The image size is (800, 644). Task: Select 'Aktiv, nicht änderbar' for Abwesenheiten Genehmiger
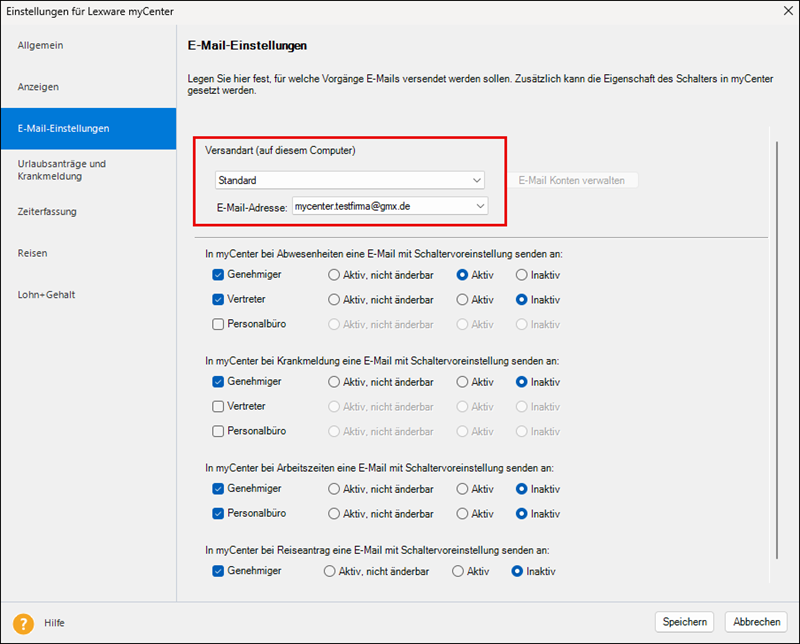(x=334, y=275)
